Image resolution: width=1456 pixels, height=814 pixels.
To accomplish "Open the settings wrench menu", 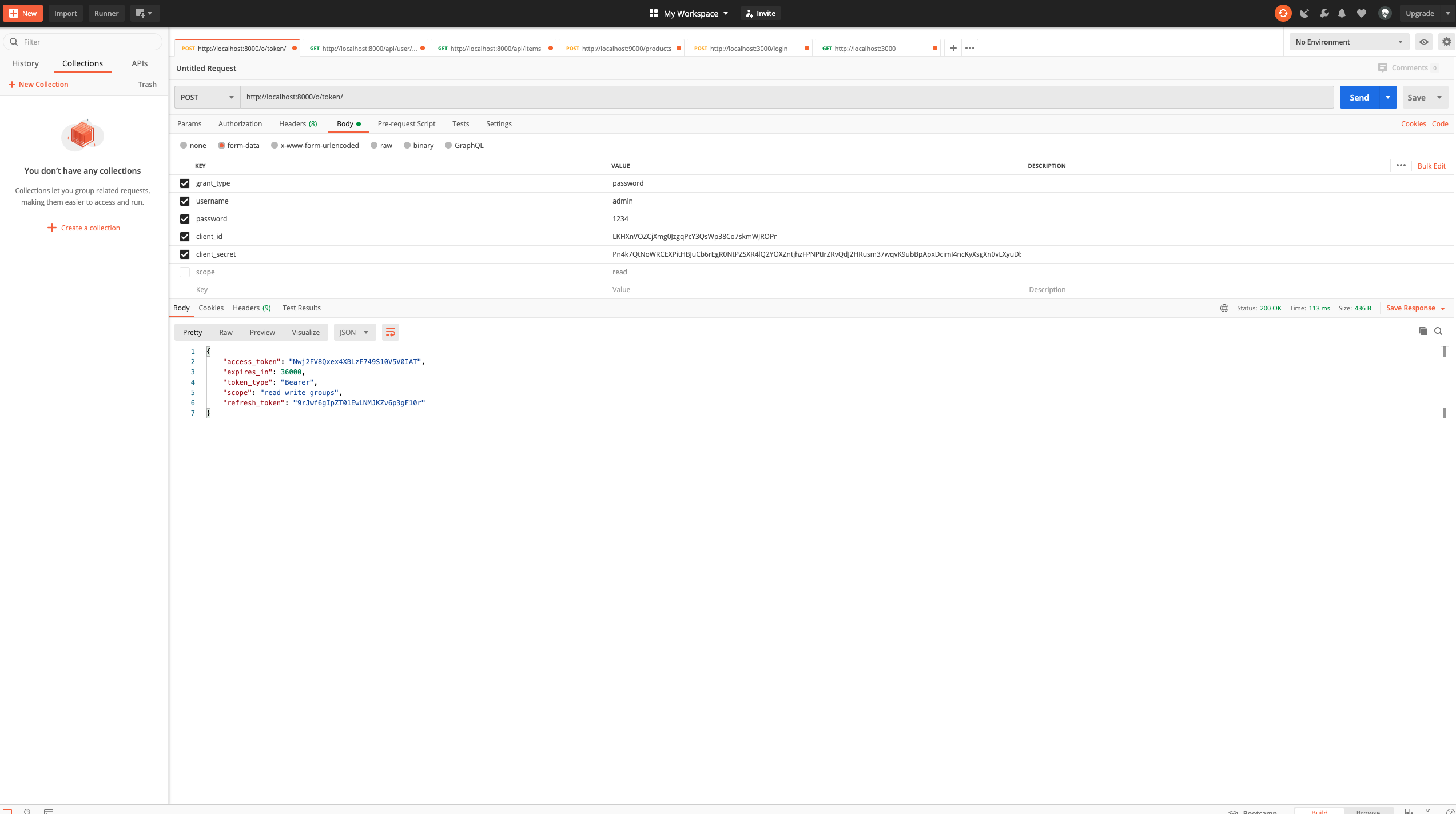I will click(1323, 13).
